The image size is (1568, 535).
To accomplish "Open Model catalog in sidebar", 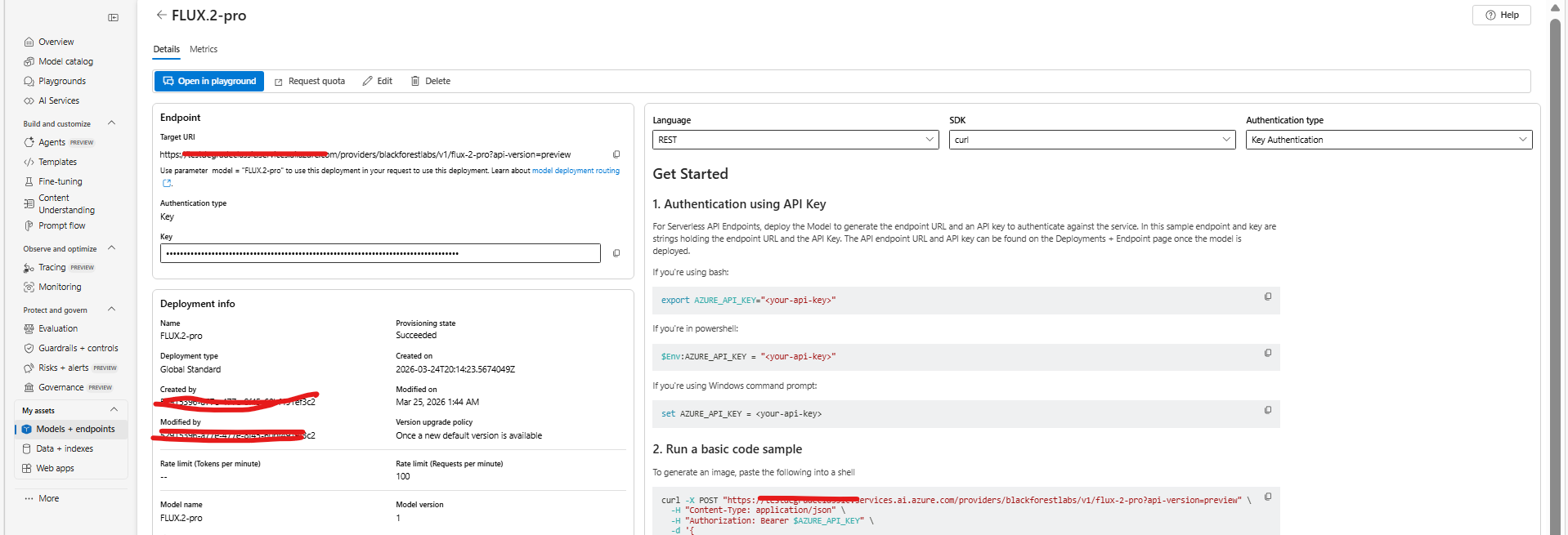I will click(65, 61).
